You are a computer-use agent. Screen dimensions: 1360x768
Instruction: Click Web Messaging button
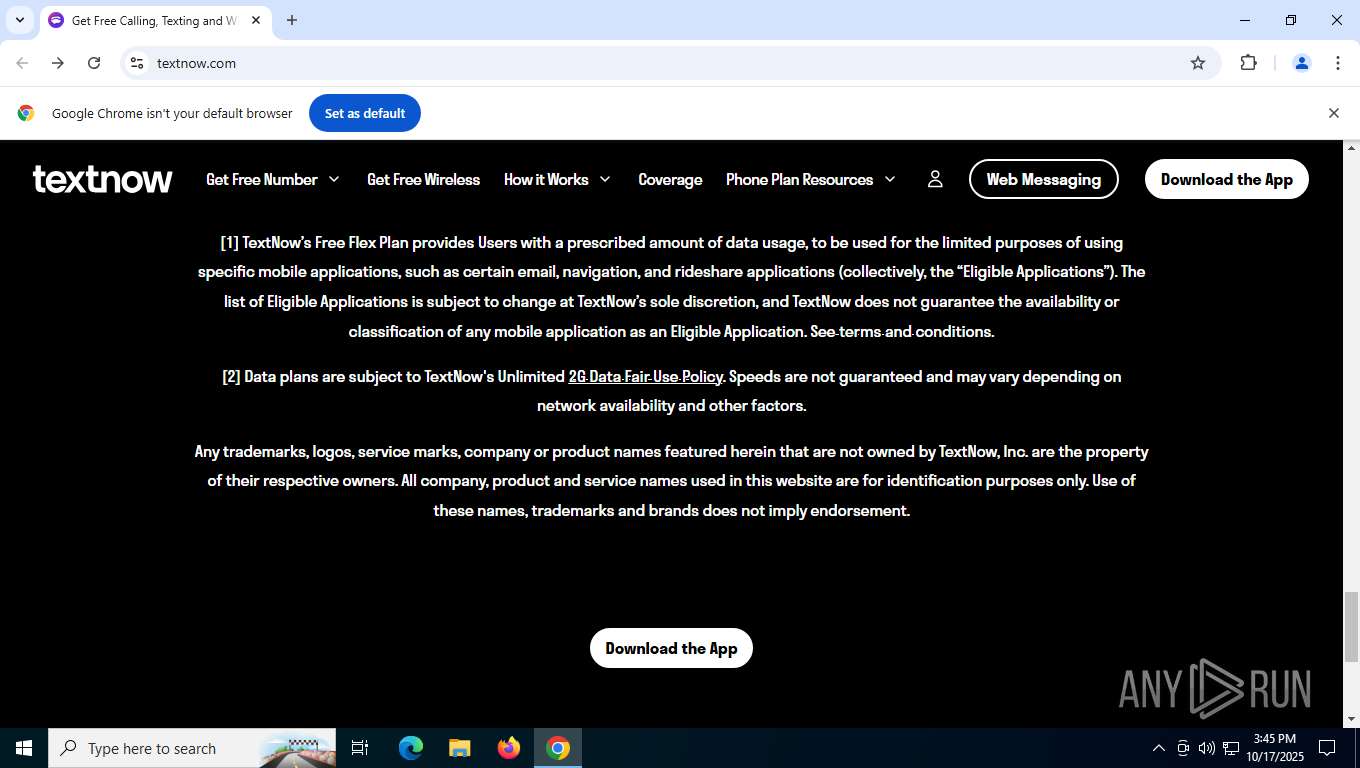tap(1044, 179)
